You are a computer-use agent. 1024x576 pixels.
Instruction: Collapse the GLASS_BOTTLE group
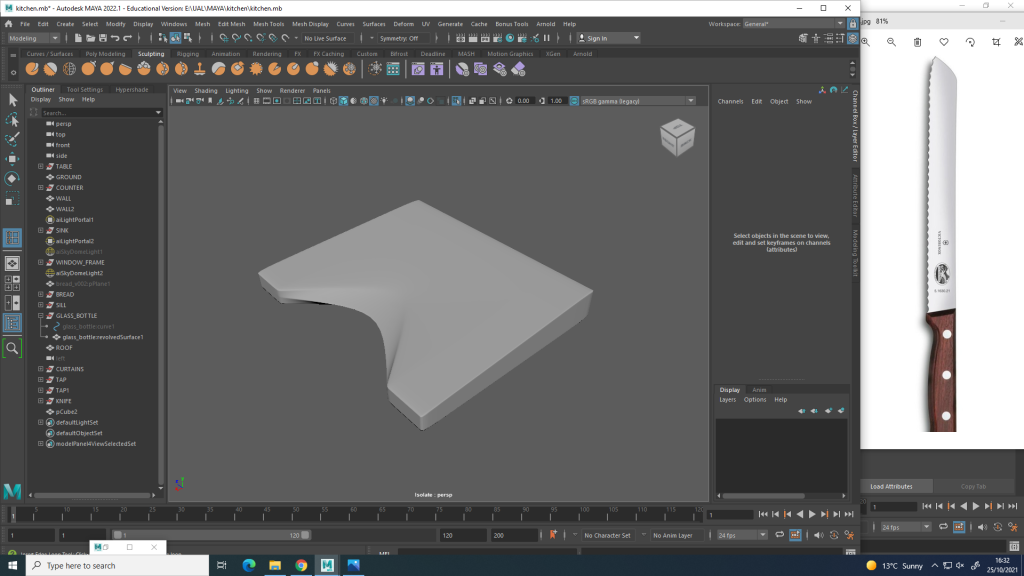tap(40, 316)
